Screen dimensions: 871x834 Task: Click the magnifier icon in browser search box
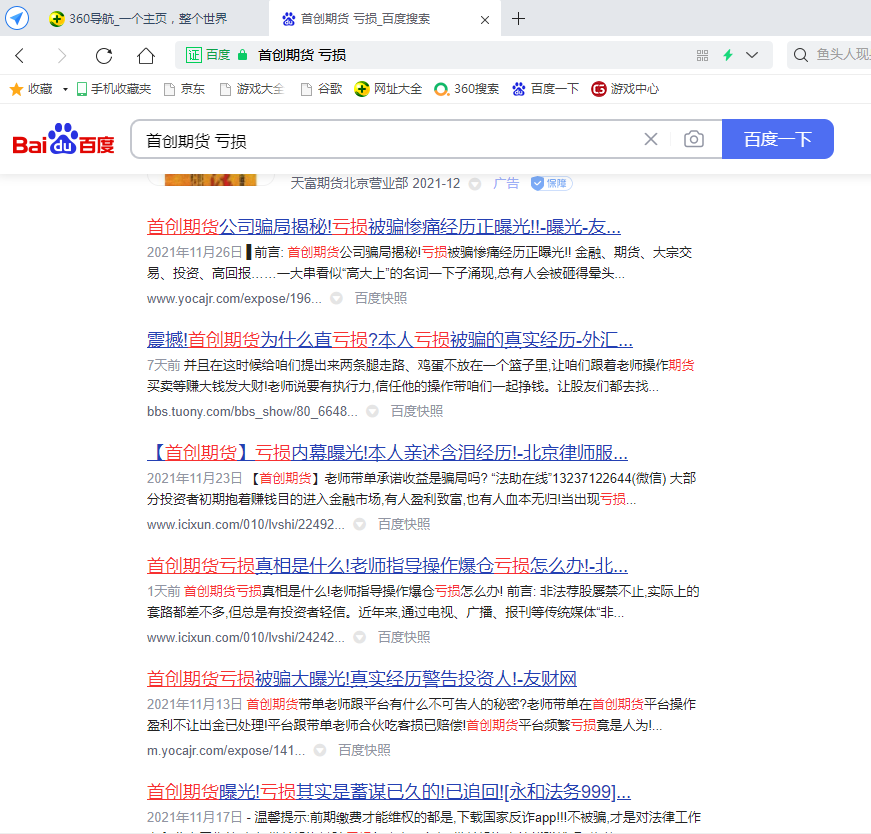coord(800,55)
